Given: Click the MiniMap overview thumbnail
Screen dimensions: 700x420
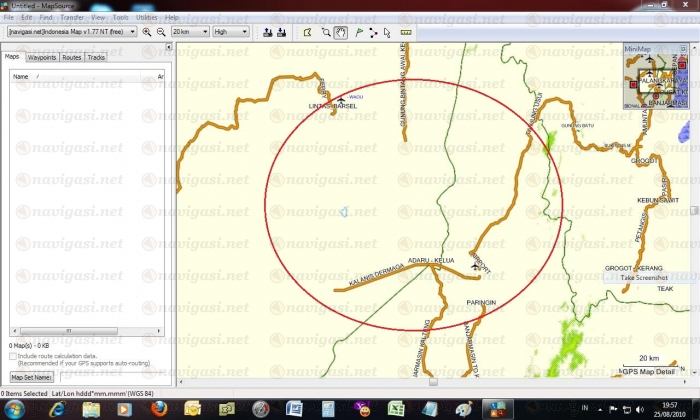Looking at the screenshot, I should coord(655,76).
